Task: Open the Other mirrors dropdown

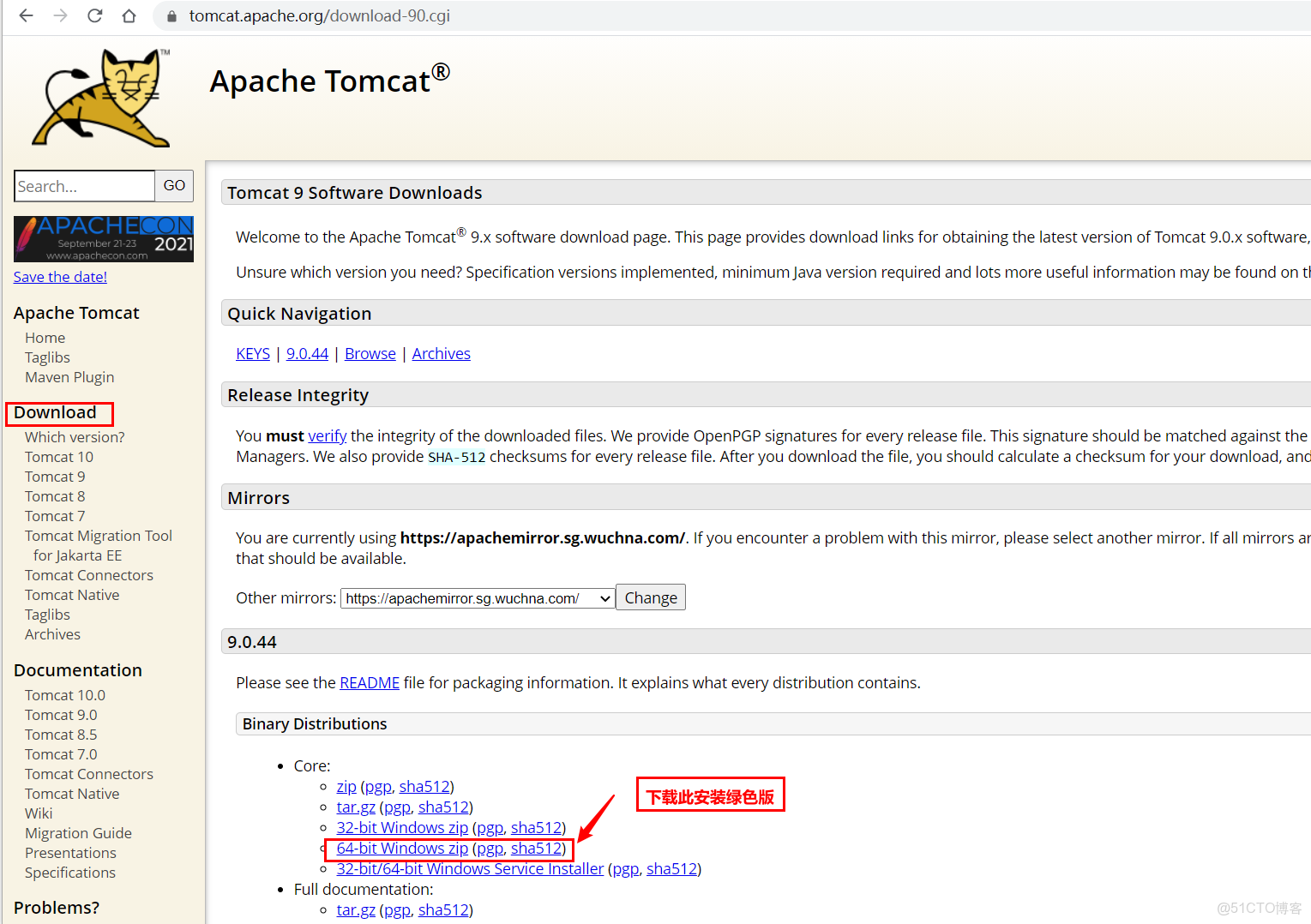Action: click(478, 598)
